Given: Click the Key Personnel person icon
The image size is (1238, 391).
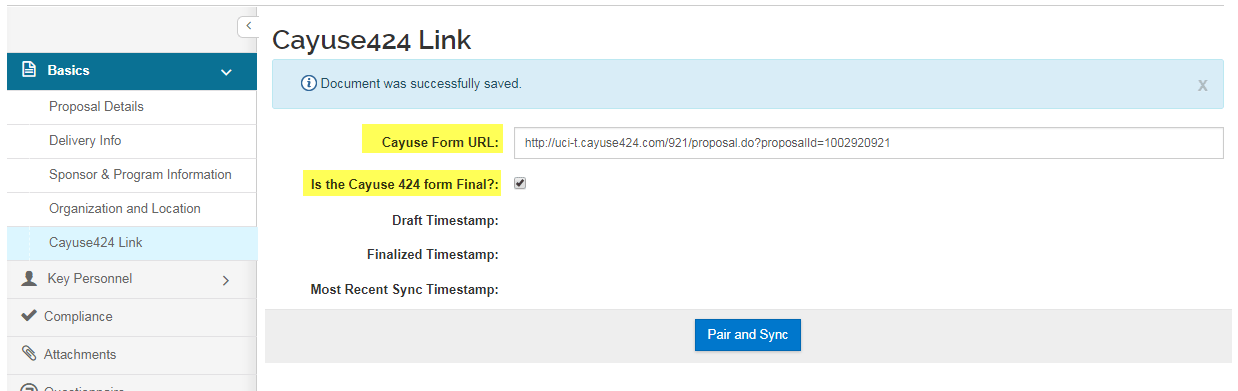Looking at the screenshot, I should point(29,279).
